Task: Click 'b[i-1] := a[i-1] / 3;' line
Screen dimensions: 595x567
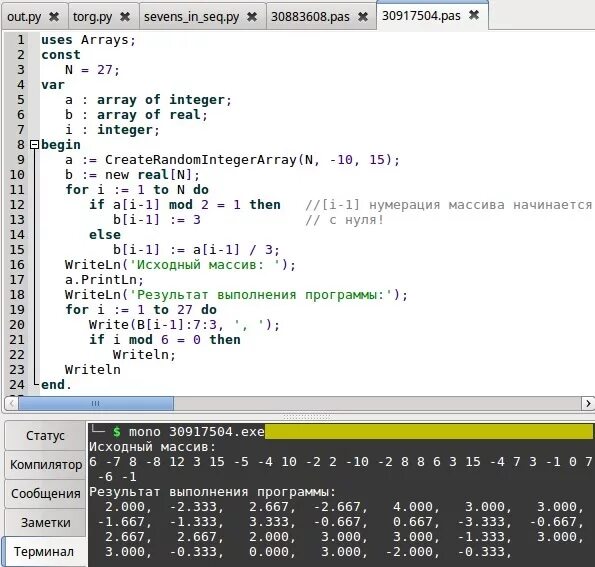Action: pyautogui.click(x=196, y=250)
